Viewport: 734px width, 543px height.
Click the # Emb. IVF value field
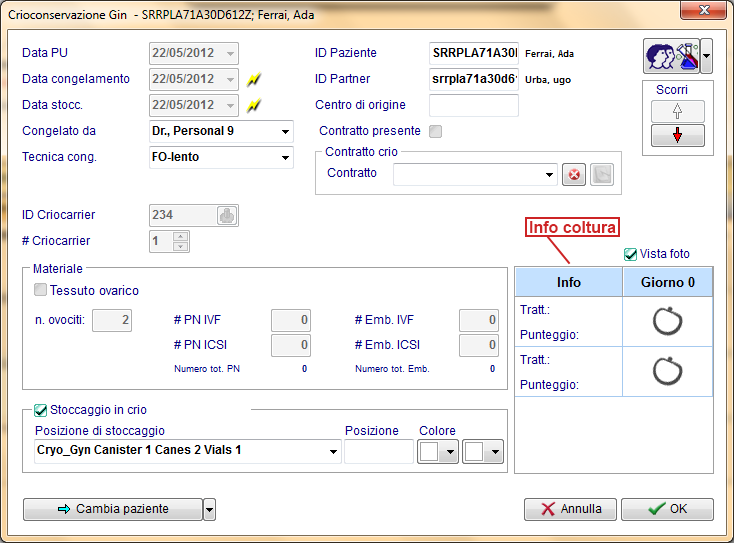(479, 320)
